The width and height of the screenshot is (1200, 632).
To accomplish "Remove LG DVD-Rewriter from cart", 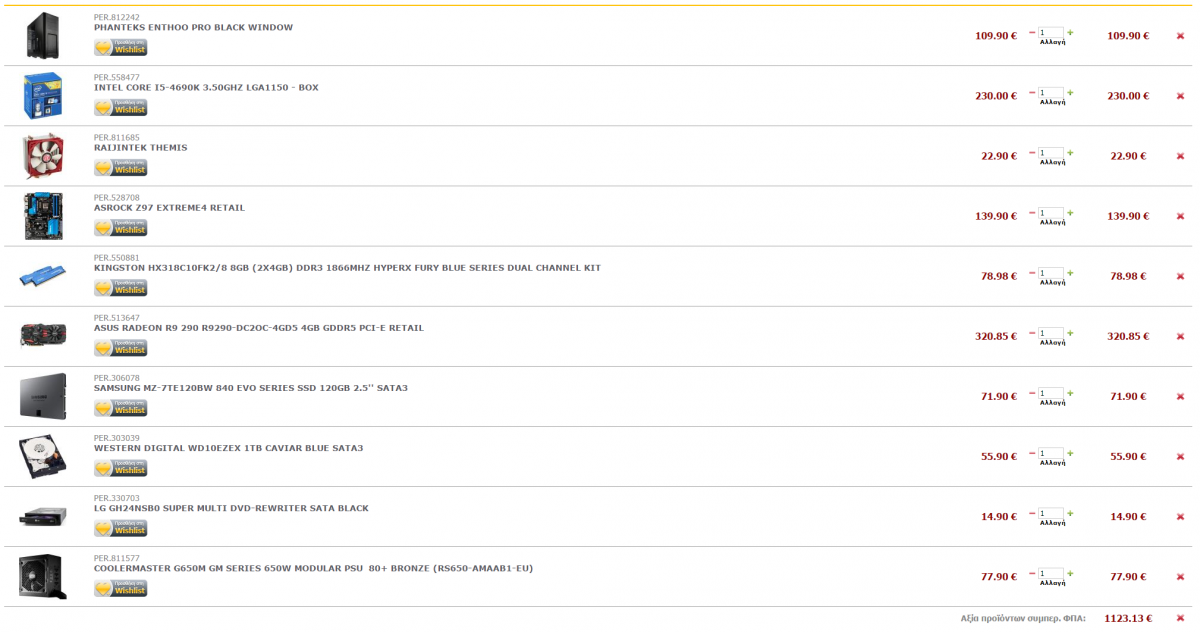I will (x=1180, y=516).
